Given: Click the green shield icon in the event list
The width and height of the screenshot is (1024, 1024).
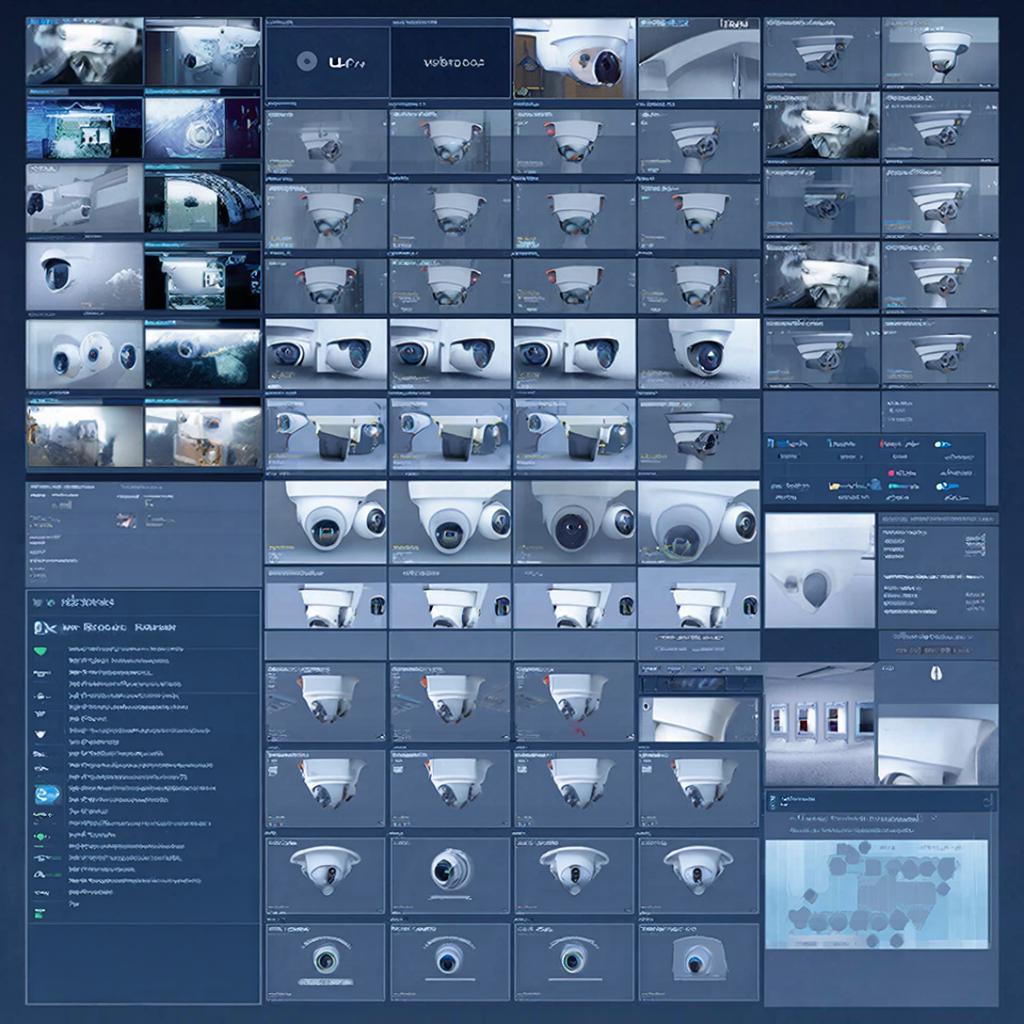Looking at the screenshot, I should 41,651.
